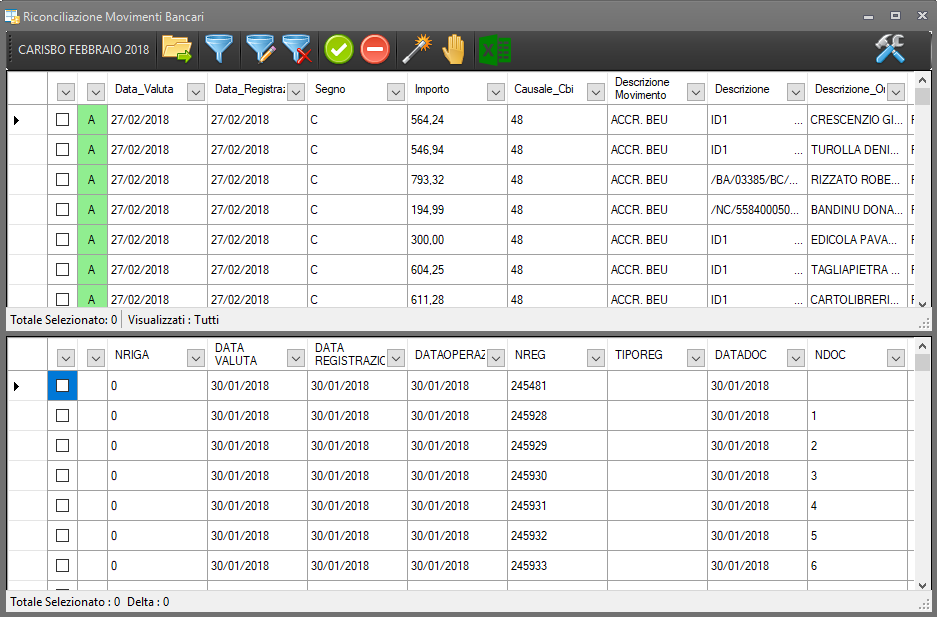Click the hand manual reconcile icon

coord(454,48)
